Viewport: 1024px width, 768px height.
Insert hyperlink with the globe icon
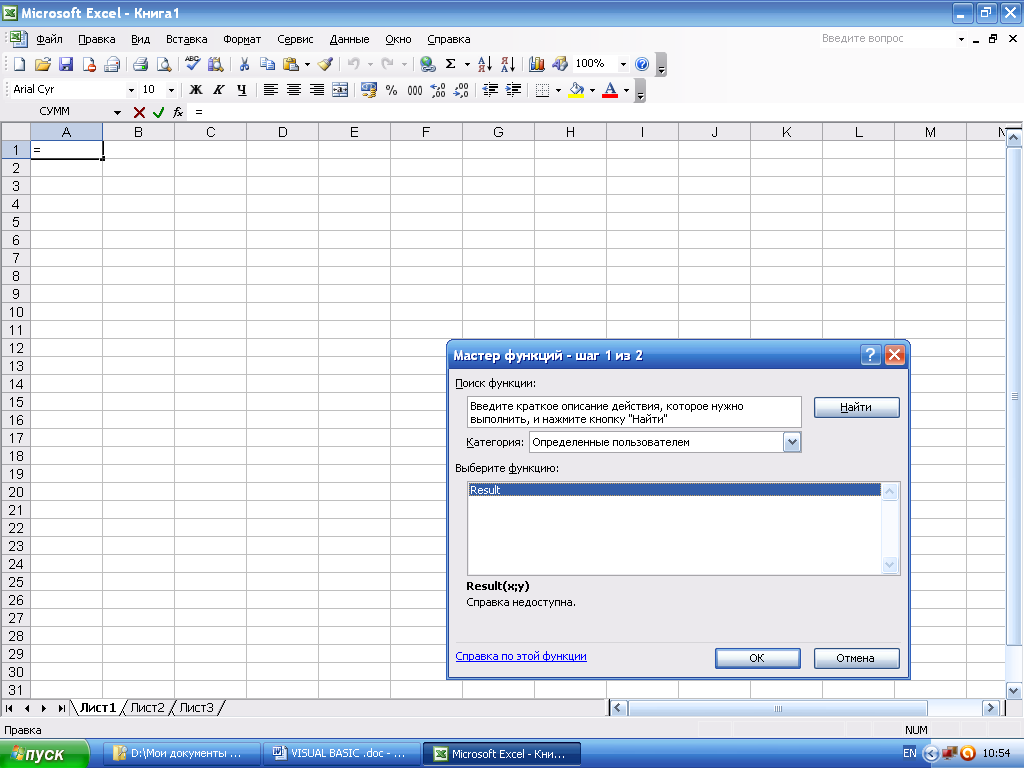tap(427, 64)
